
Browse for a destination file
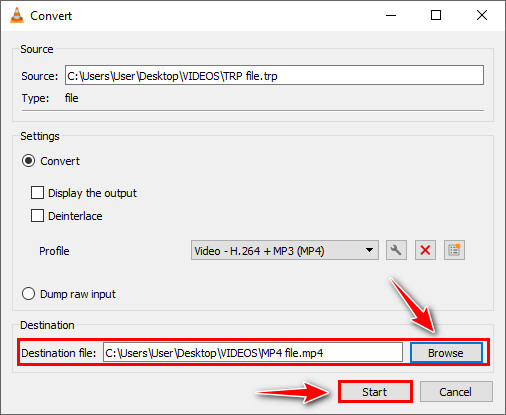click(446, 353)
